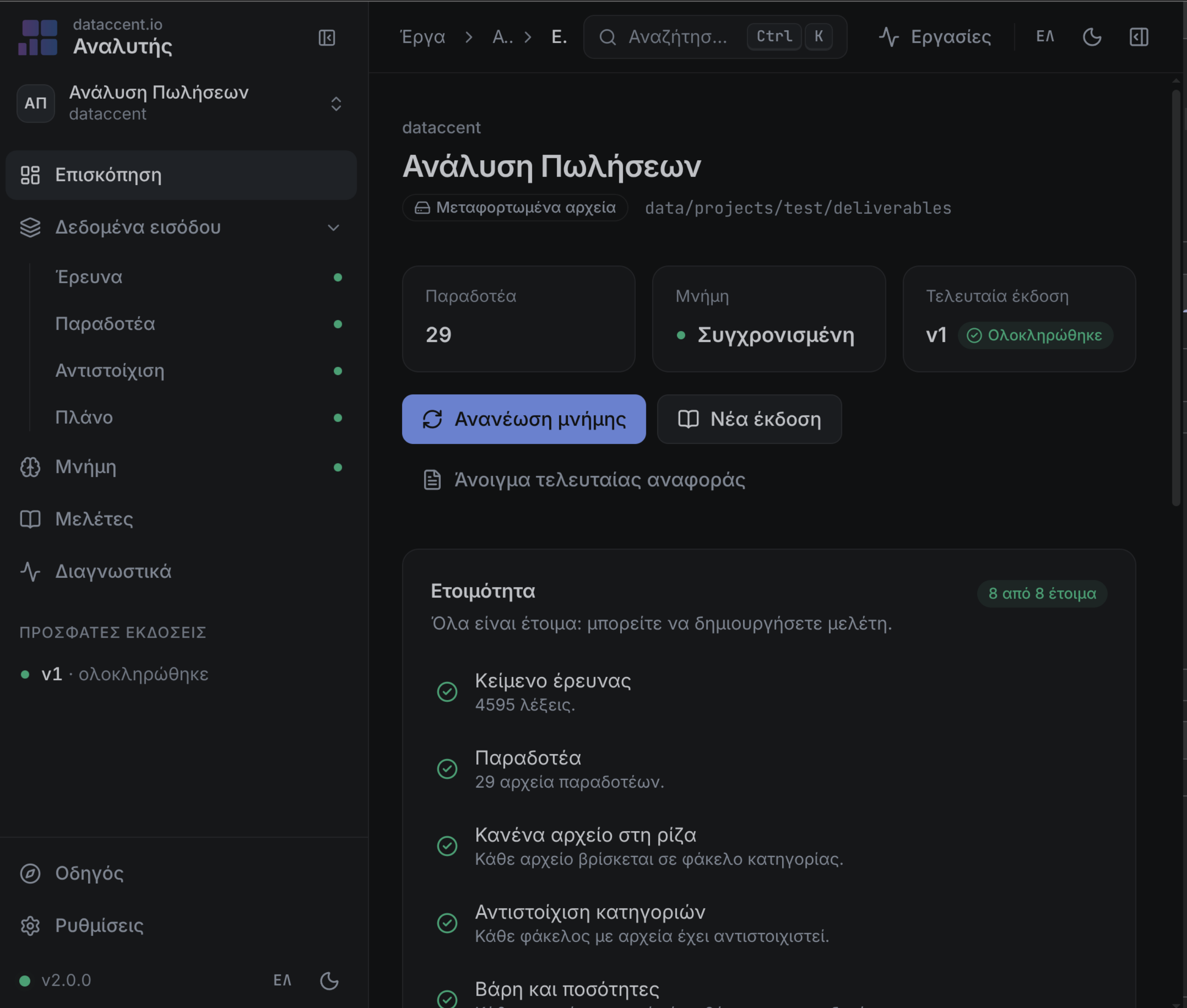Click the Έργα breadcrumb
The height and width of the screenshot is (1008, 1187).
(423, 37)
